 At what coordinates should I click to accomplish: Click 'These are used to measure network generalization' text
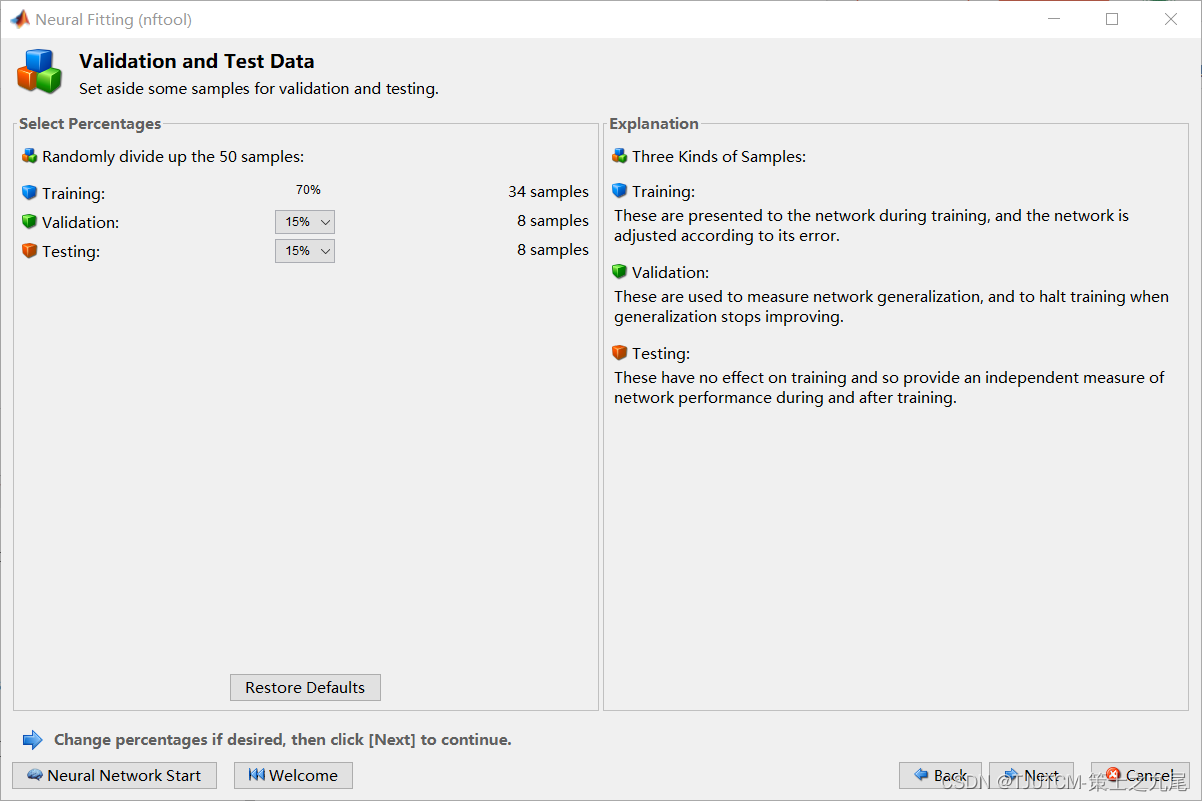(891, 307)
